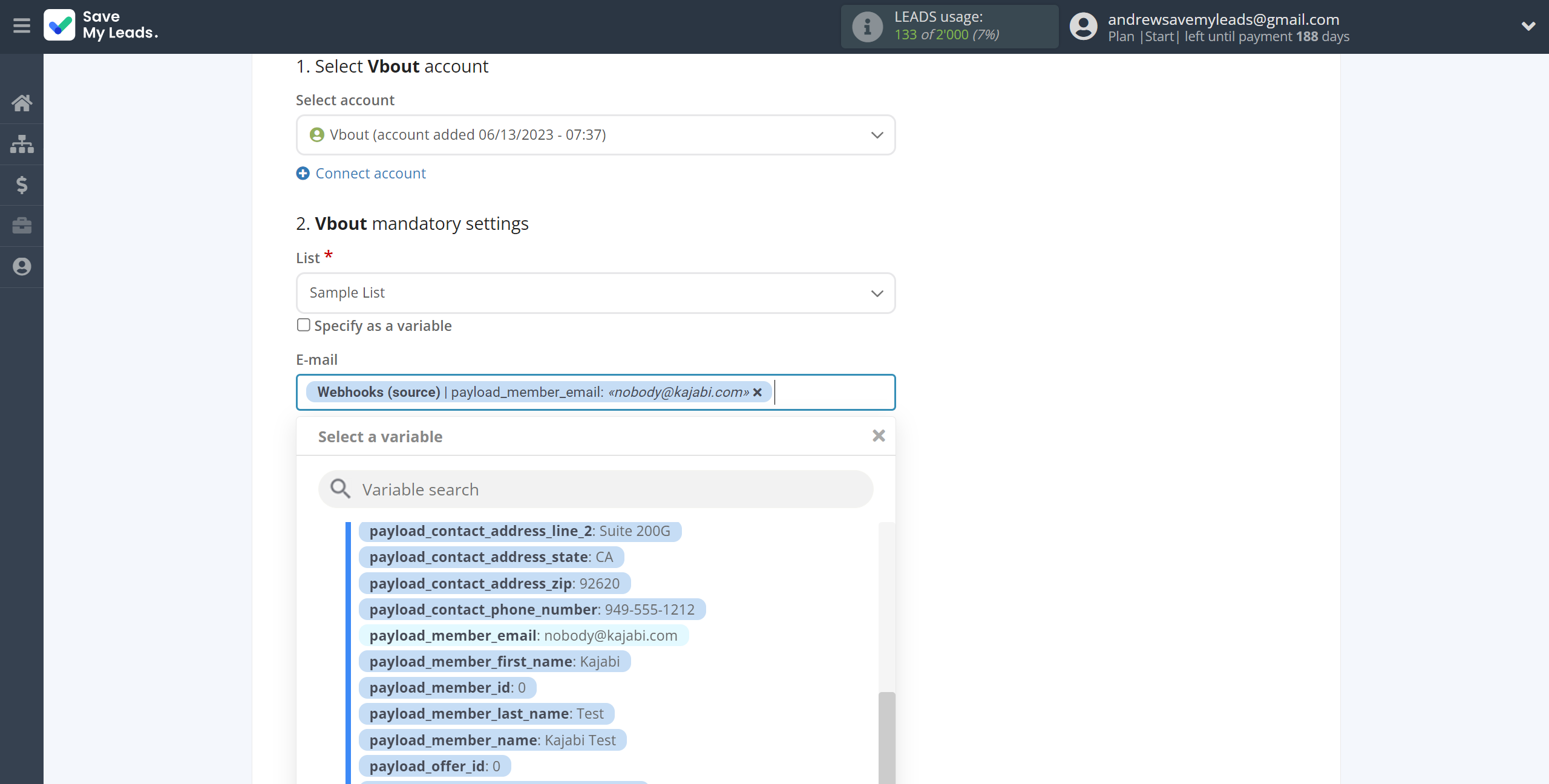This screenshot has width=1549, height=784.
Task: Open the briefcase icon in the sidebar
Action: click(x=22, y=226)
